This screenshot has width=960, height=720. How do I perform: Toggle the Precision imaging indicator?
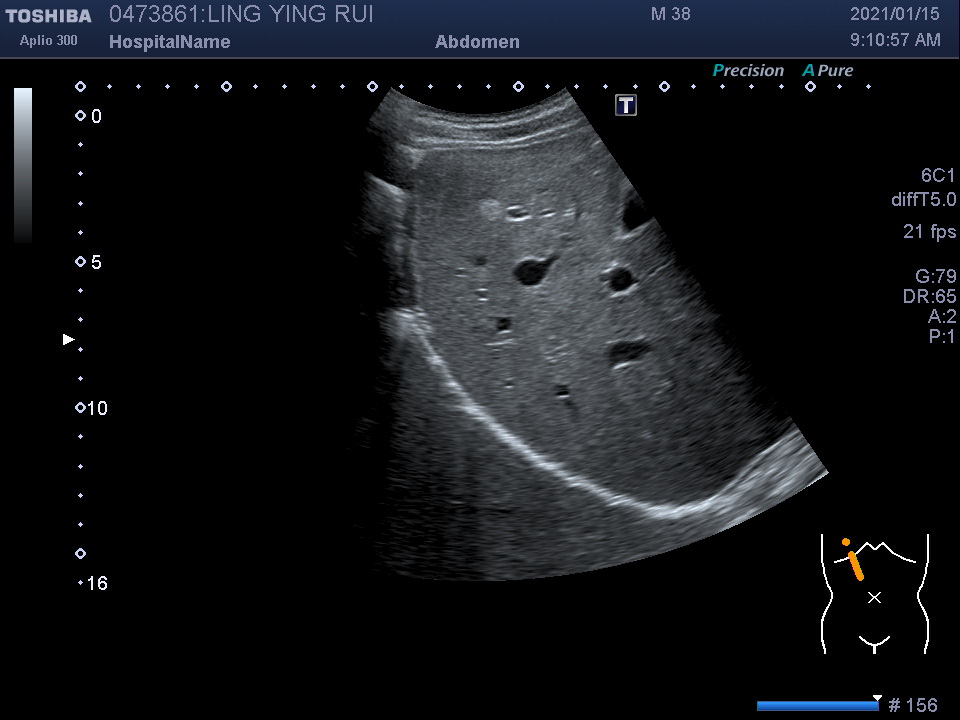pyautogui.click(x=747, y=71)
